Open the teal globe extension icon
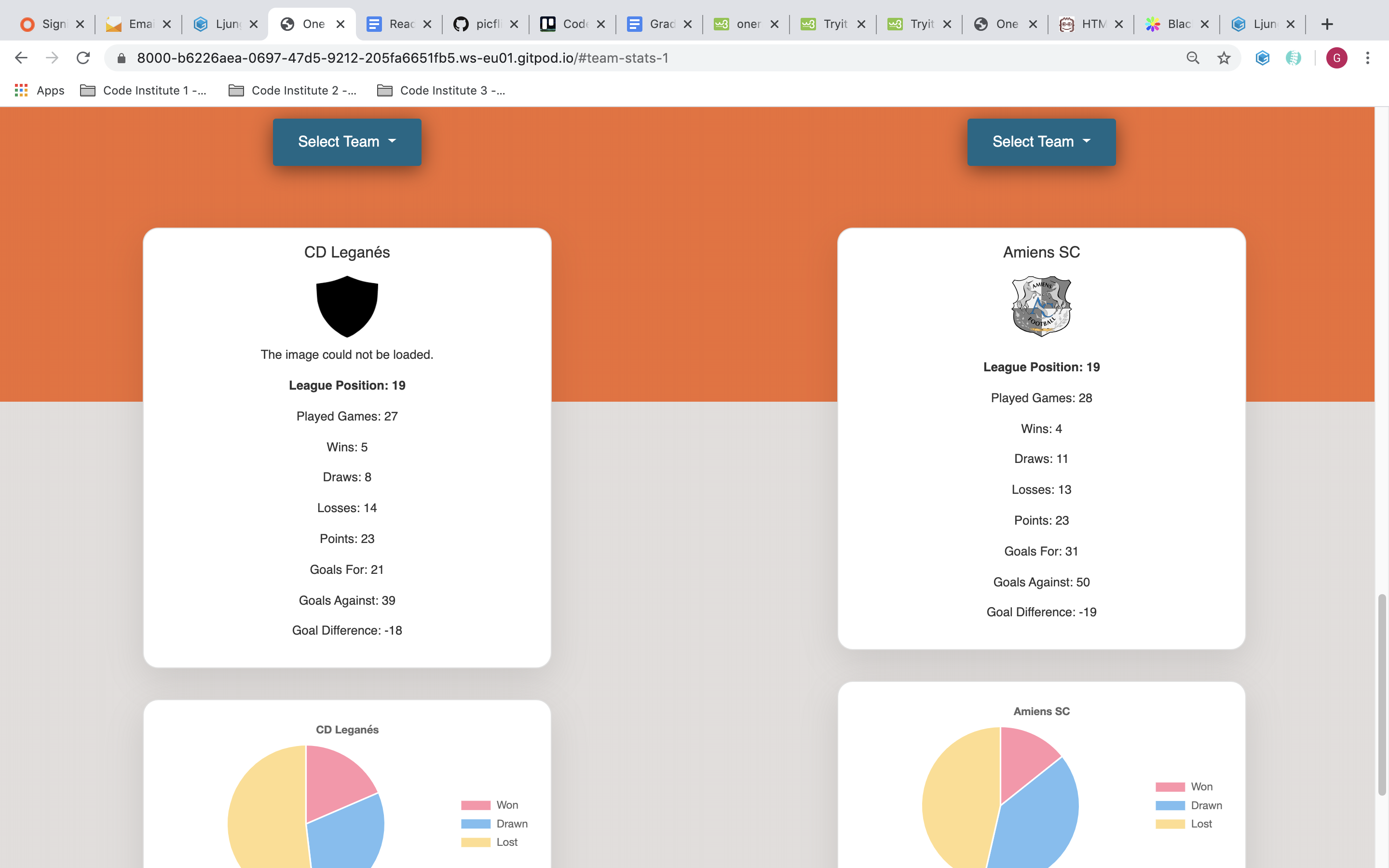 click(x=1293, y=58)
